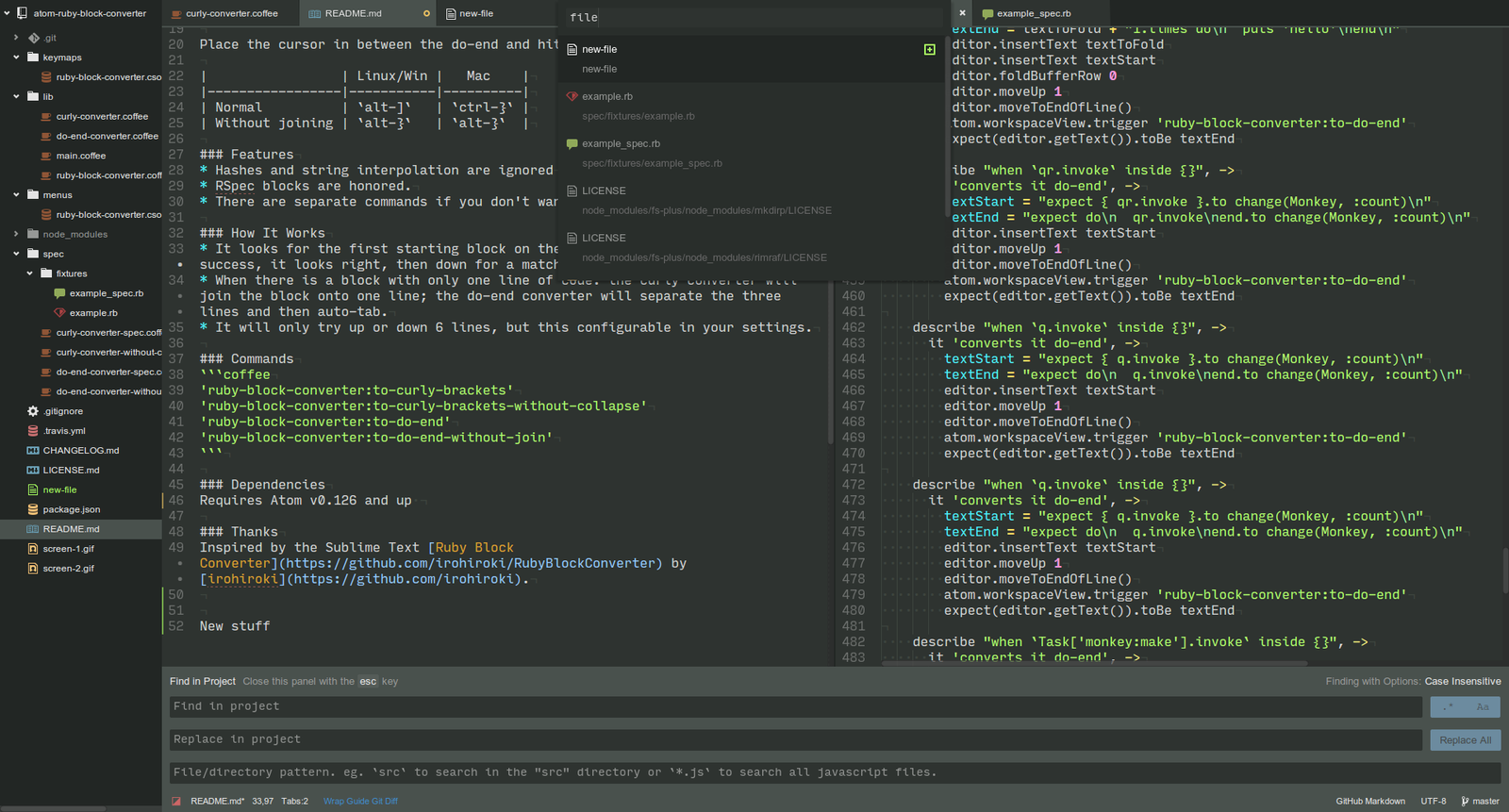1509x812 pixels.
Task: Switch to the README.md tab
Action: tap(369, 14)
